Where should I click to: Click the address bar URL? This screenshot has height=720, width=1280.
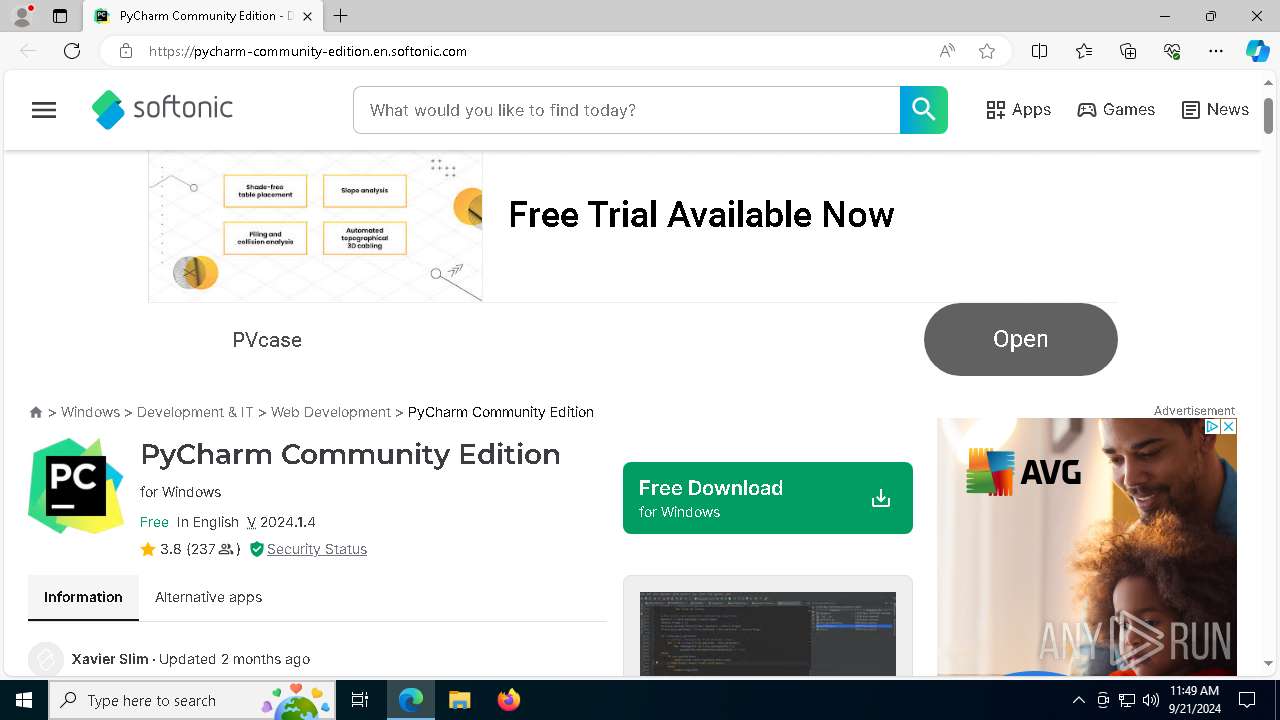(x=308, y=51)
